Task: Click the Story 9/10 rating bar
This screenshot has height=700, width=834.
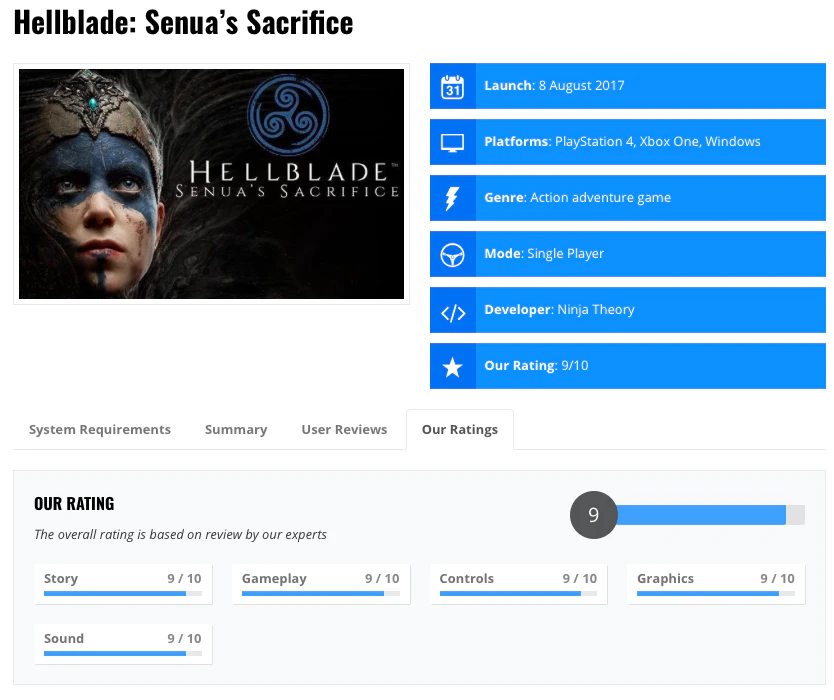Action: point(122,594)
